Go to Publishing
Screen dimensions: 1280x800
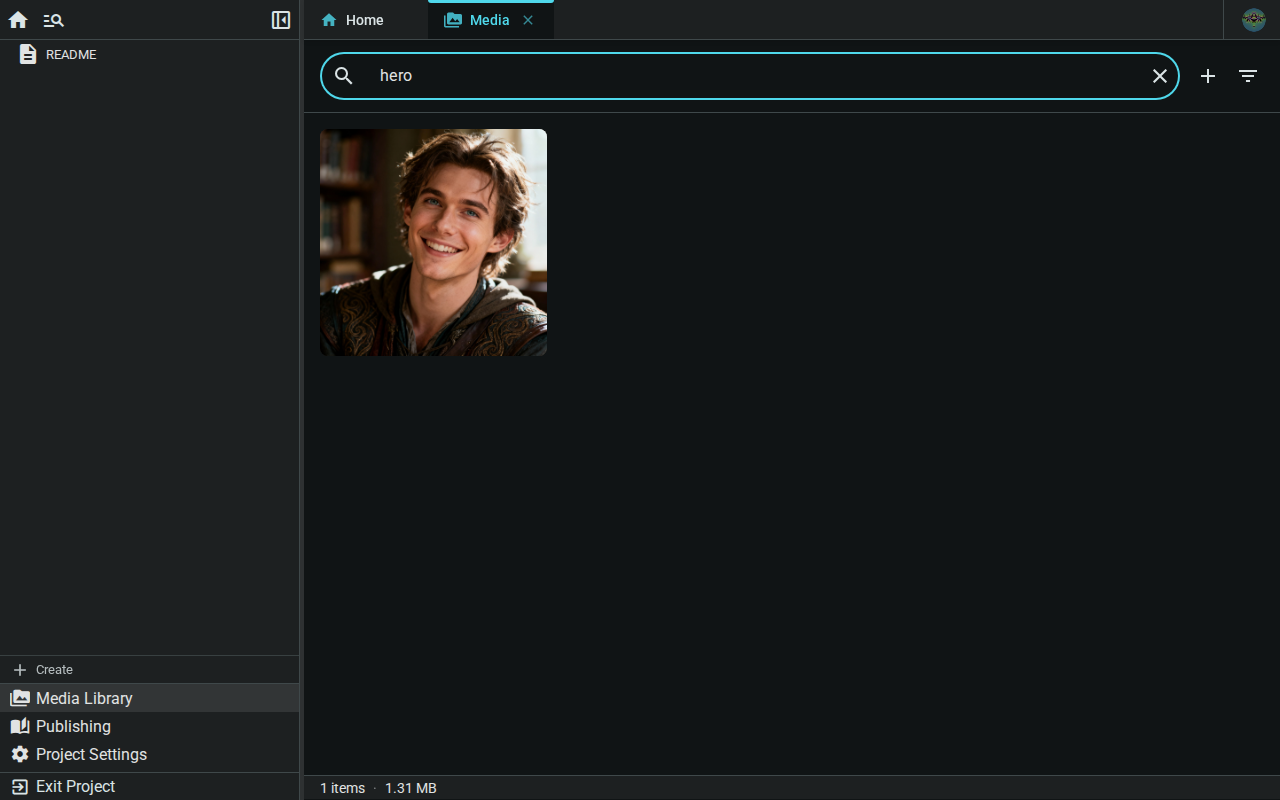[x=150, y=726]
